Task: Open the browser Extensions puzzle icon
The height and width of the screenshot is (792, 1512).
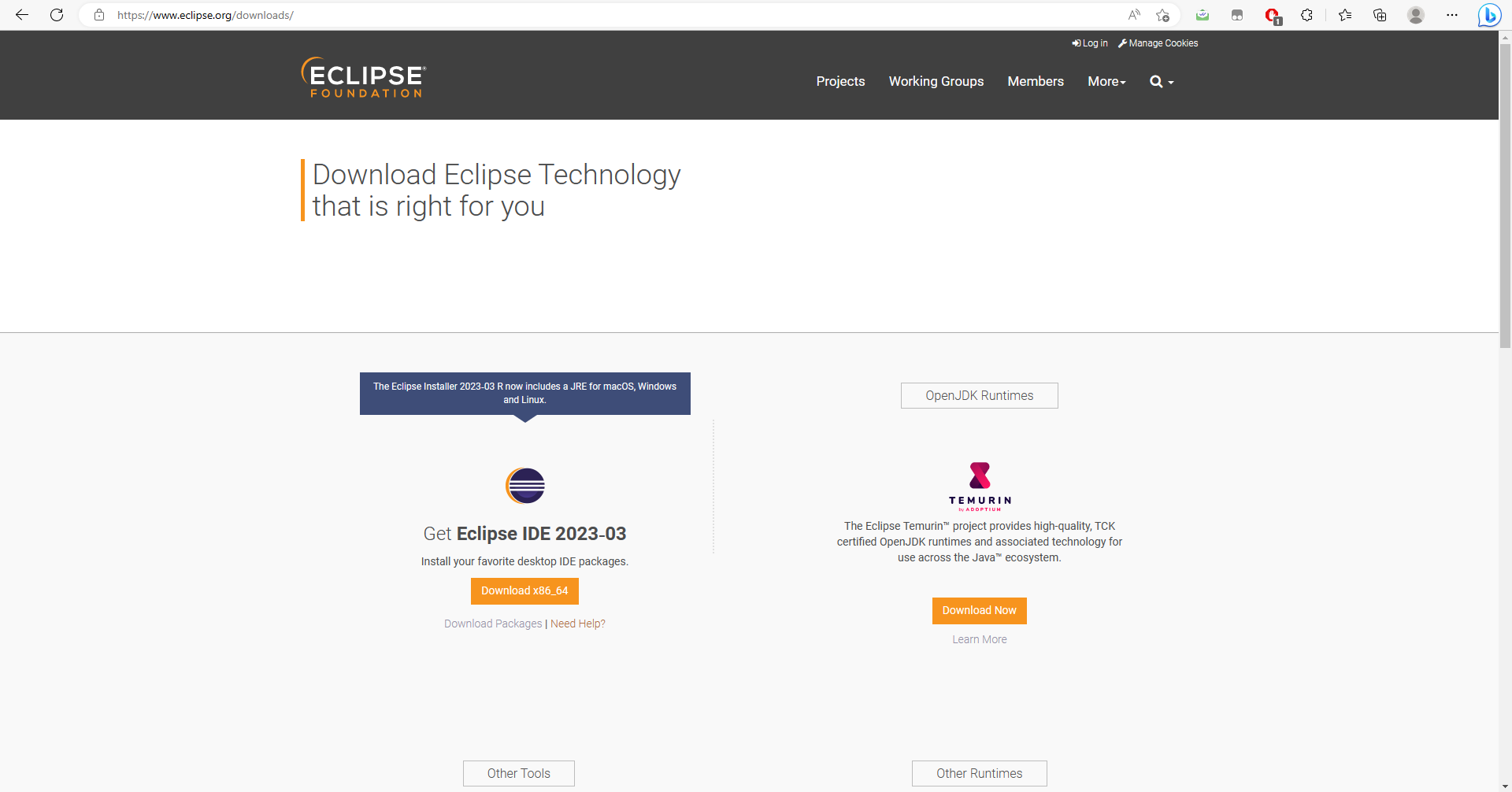Action: click(1307, 15)
